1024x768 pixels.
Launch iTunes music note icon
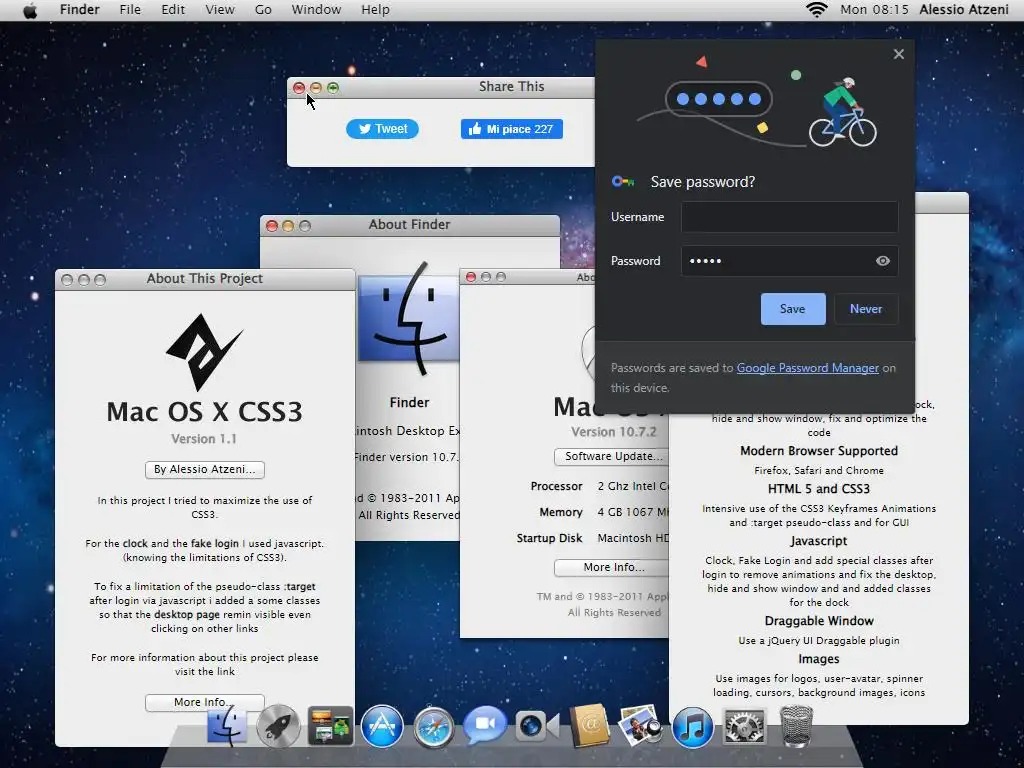[692, 726]
